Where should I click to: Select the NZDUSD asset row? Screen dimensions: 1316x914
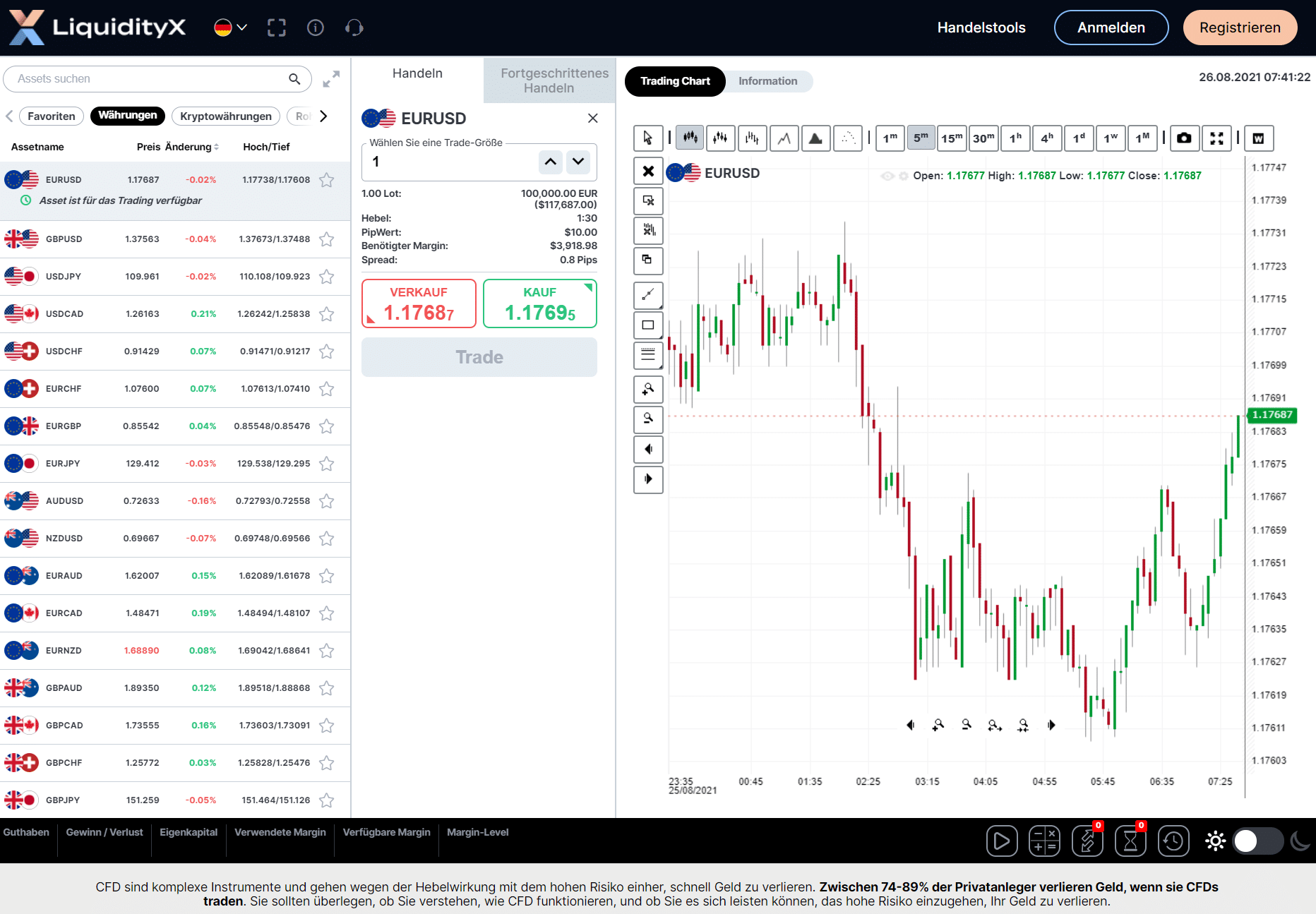coord(175,539)
